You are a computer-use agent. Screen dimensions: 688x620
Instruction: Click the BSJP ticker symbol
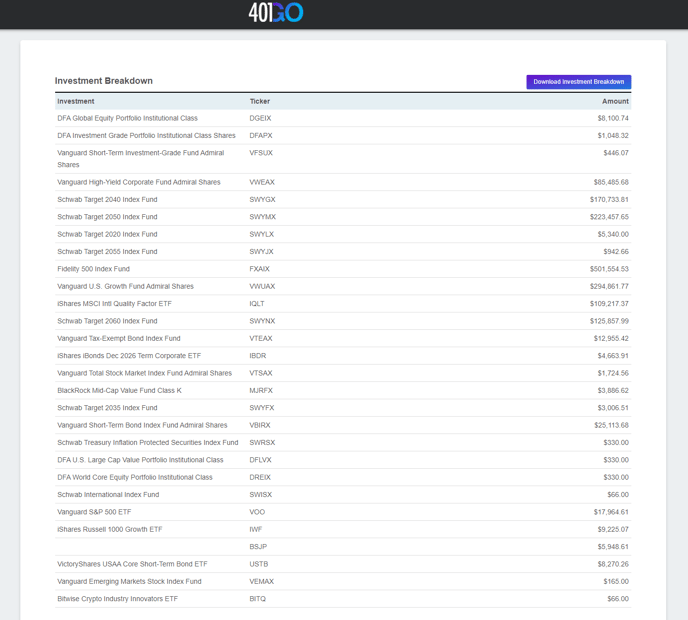coord(258,547)
